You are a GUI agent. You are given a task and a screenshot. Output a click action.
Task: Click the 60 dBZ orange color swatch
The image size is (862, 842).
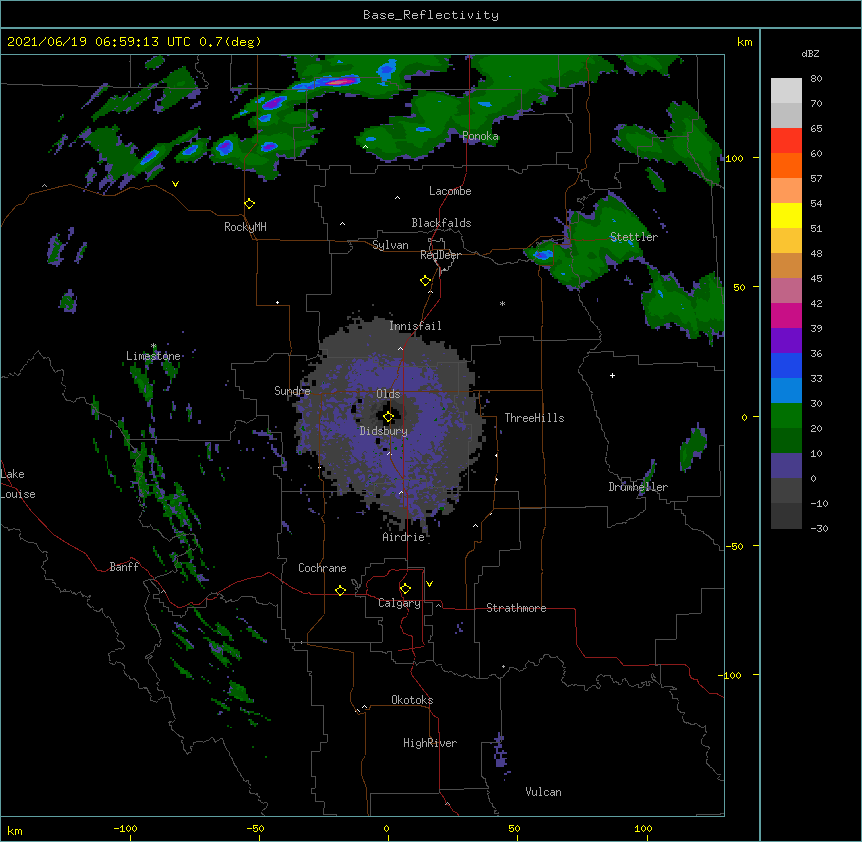coord(786,165)
